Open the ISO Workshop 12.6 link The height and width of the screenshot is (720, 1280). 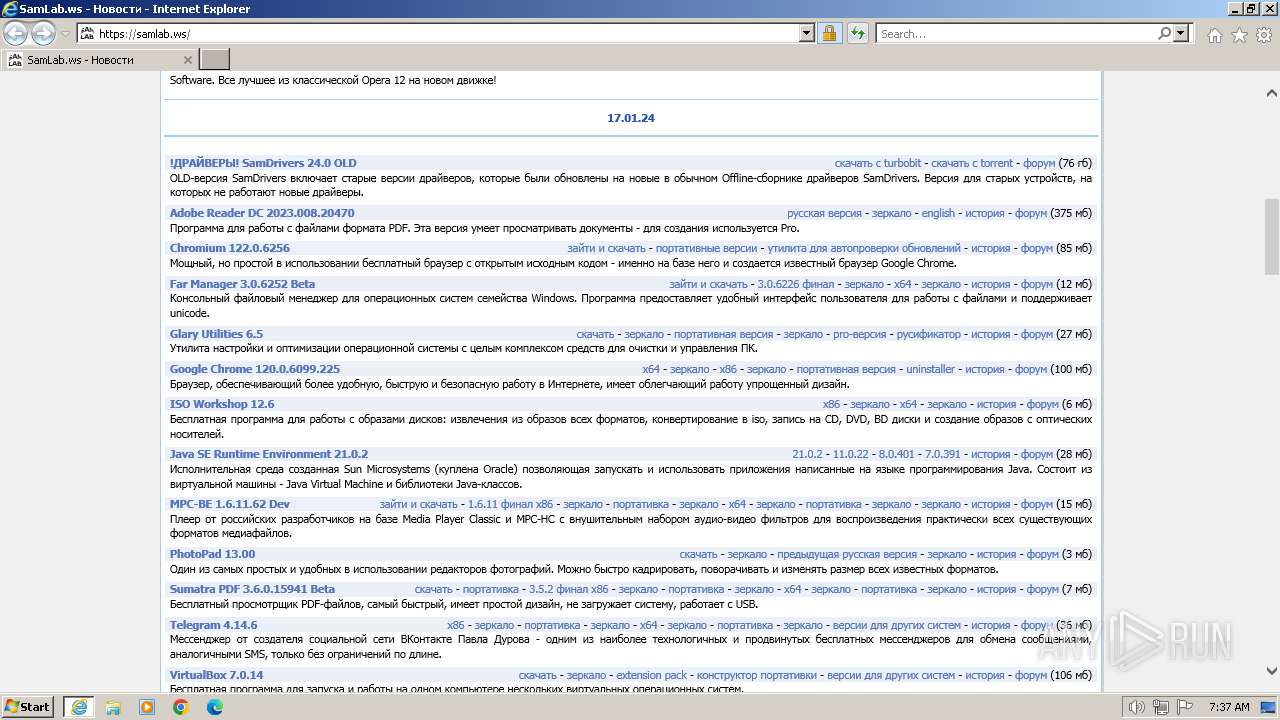(221, 404)
